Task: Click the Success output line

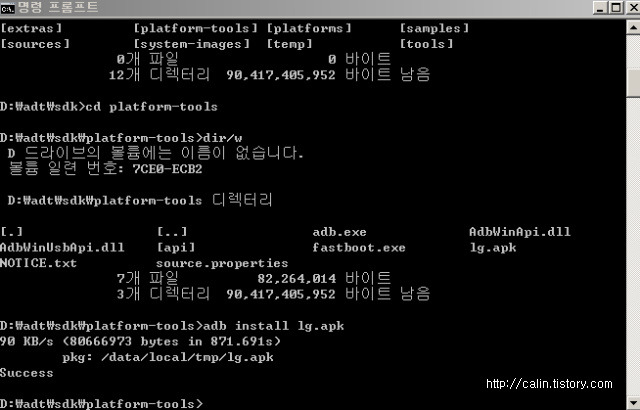Action: tap(27, 373)
